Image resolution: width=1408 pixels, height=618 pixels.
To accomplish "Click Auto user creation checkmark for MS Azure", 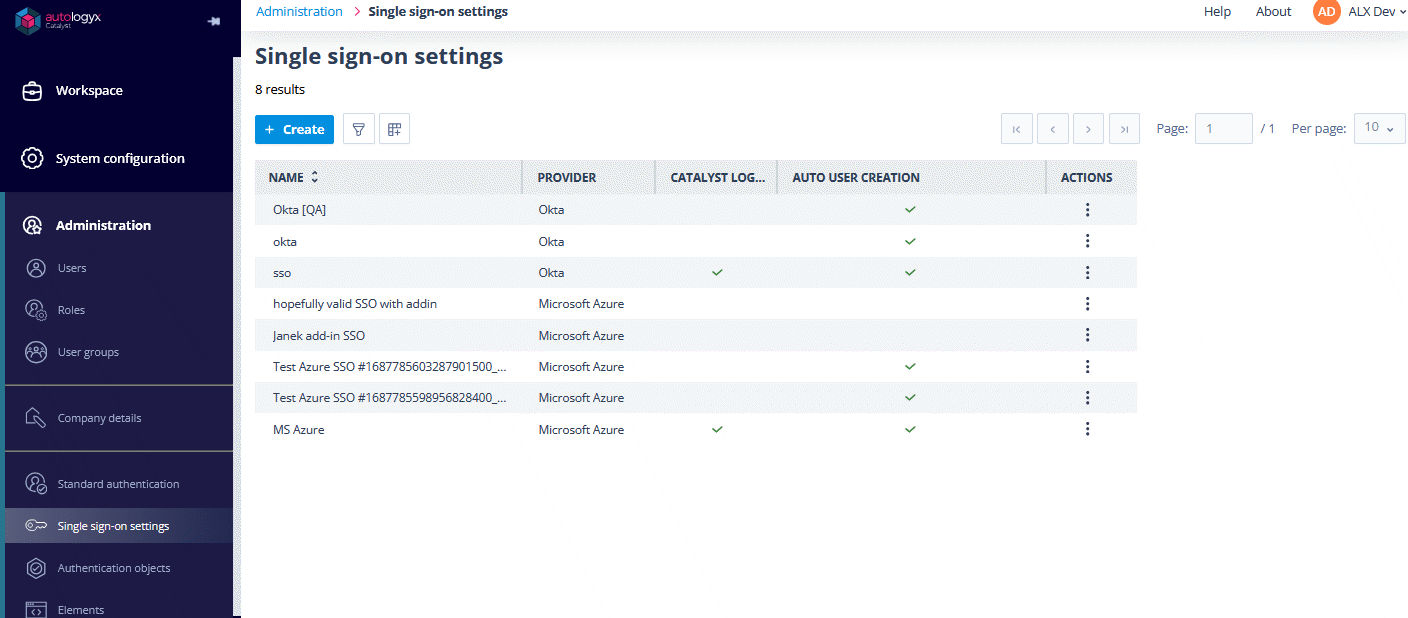I will (x=910, y=429).
